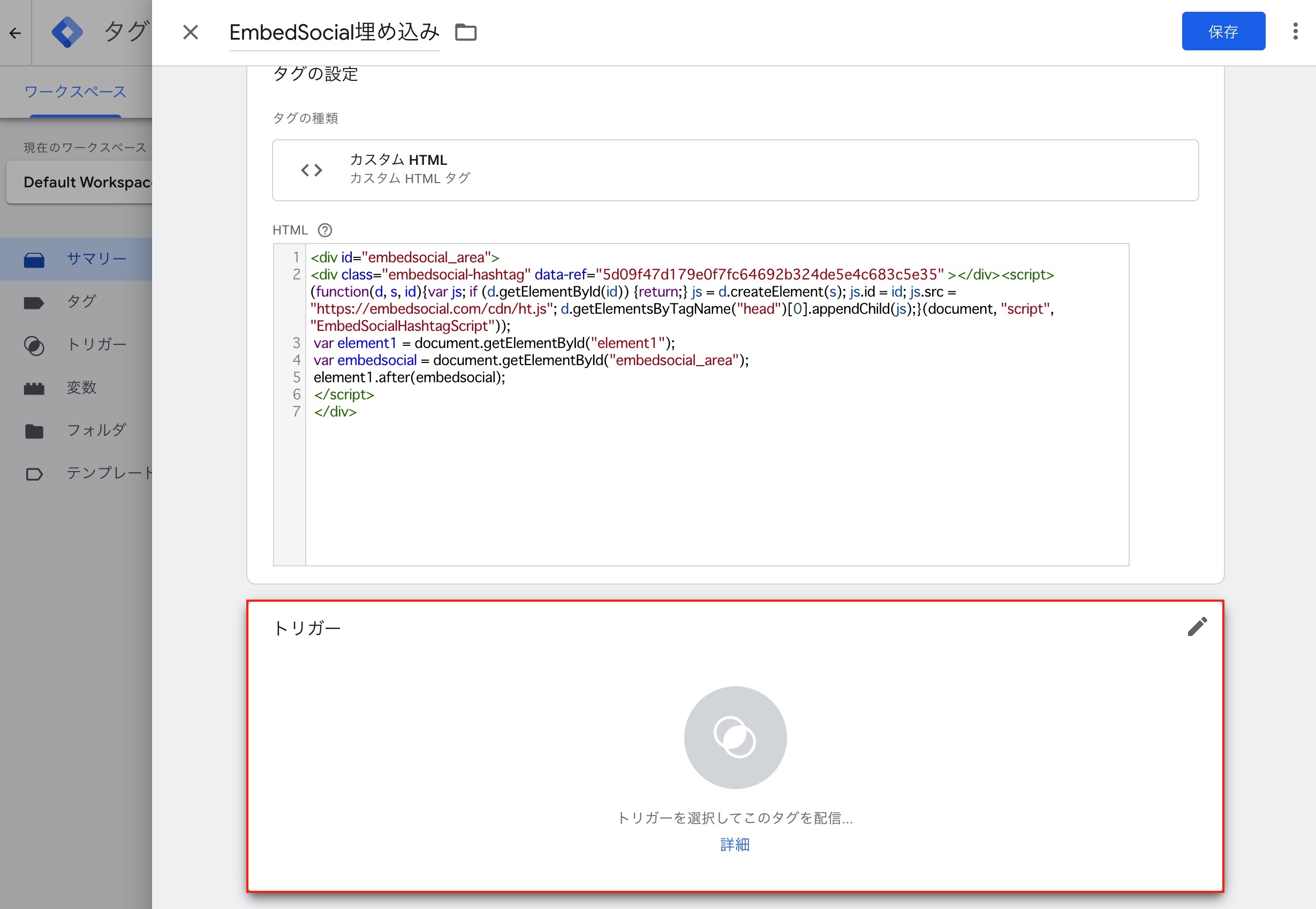
Task: Click the code brackets icon for Custom HTML
Action: 312,170
